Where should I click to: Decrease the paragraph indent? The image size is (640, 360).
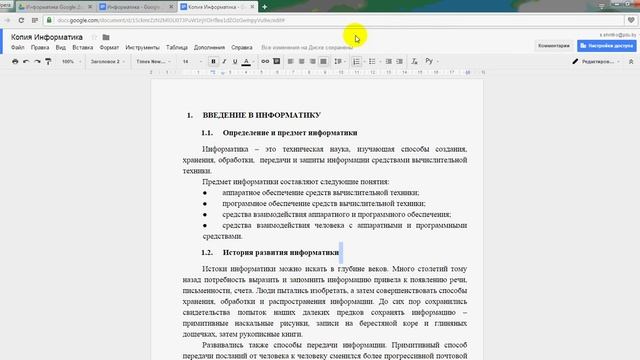pyautogui.click(x=389, y=62)
